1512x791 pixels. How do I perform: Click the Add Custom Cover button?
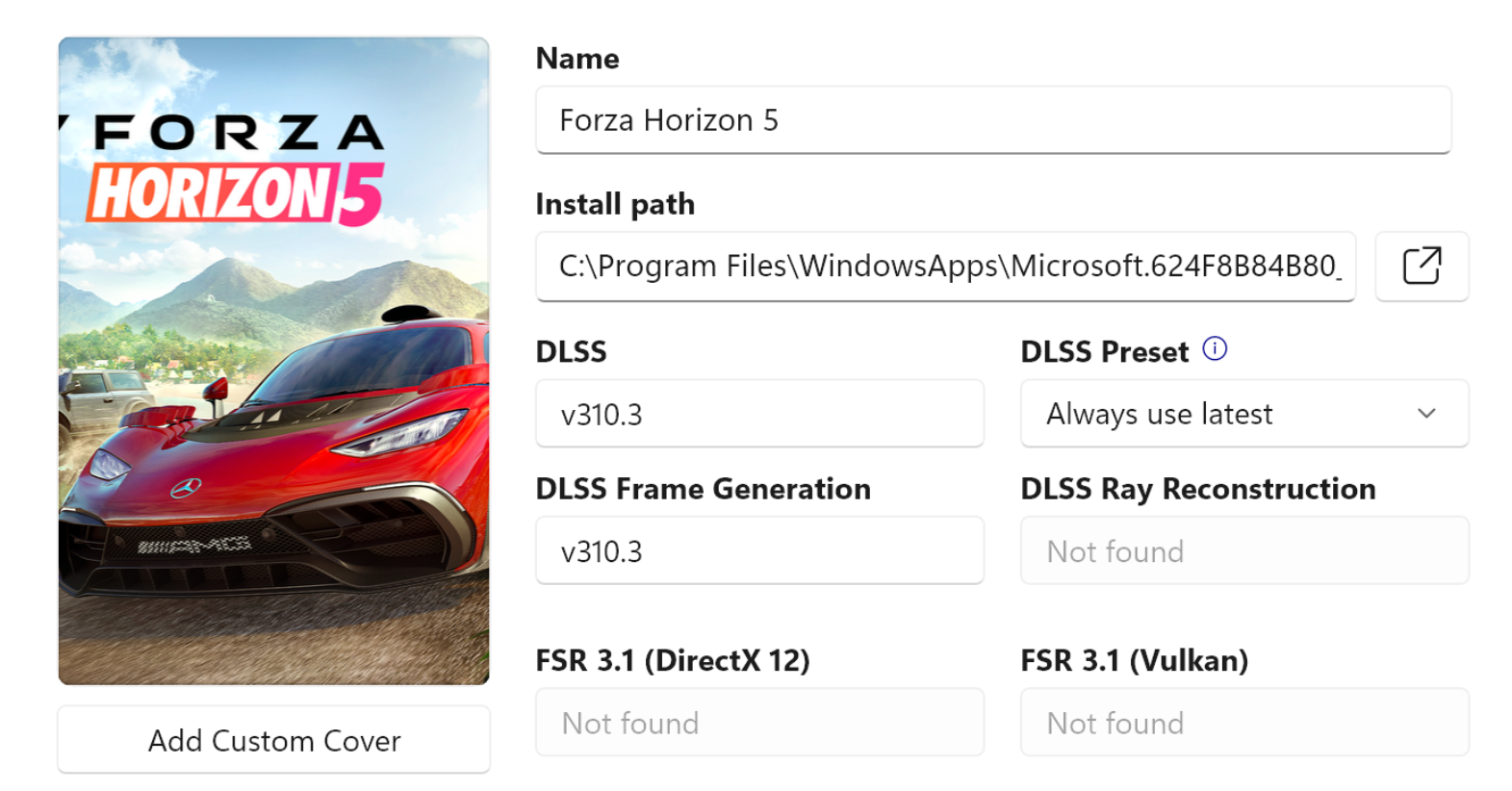(x=274, y=740)
